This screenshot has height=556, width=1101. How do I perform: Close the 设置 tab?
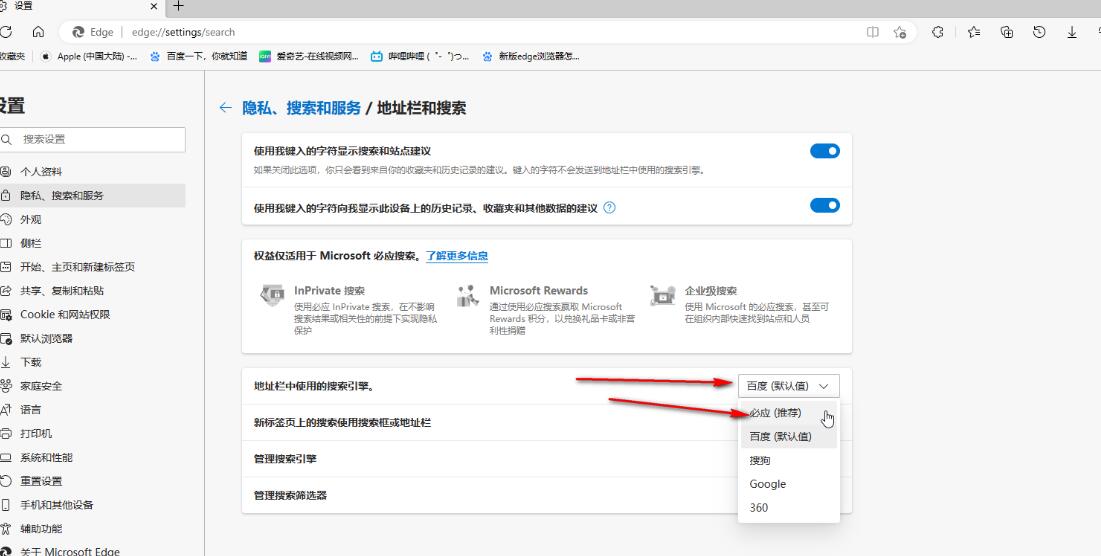(154, 6)
